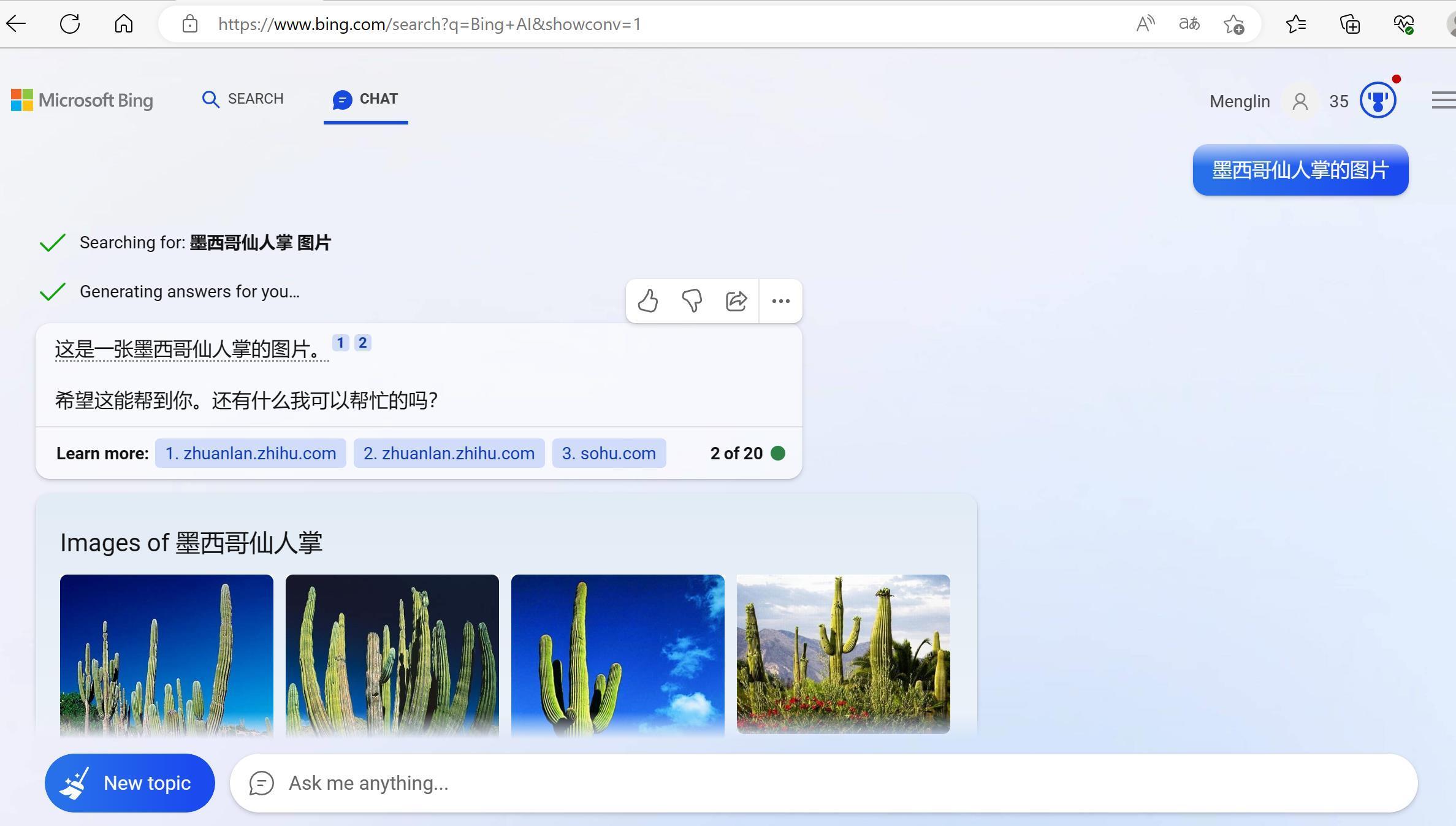Open the sohu.com learn more link
The height and width of the screenshot is (826, 1456).
coord(608,453)
